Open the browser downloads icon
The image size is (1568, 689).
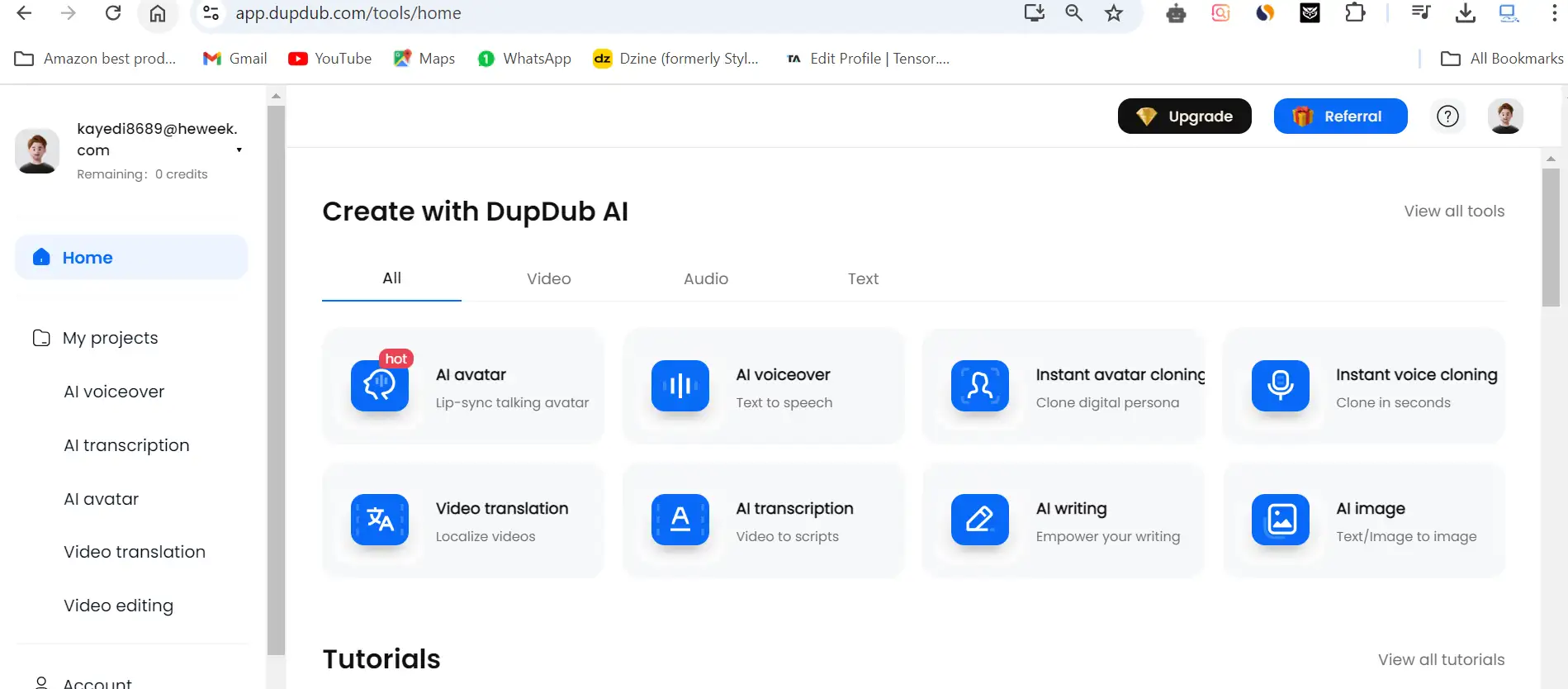tap(1465, 13)
